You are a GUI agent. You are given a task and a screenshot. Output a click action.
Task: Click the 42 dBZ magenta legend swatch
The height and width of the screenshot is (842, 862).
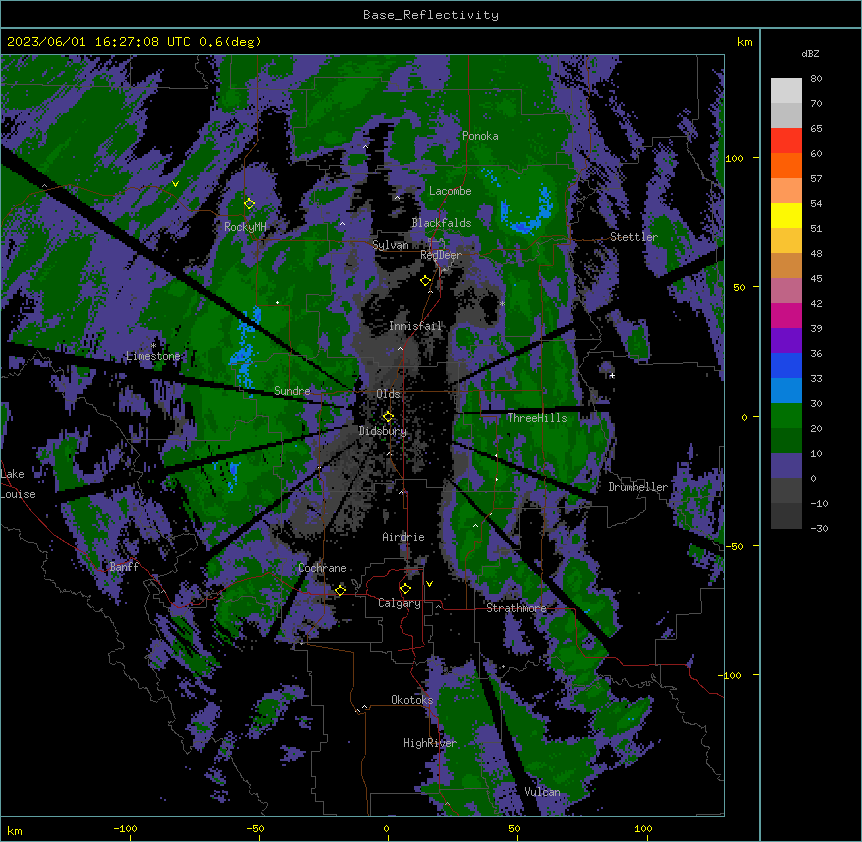click(x=786, y=315)
